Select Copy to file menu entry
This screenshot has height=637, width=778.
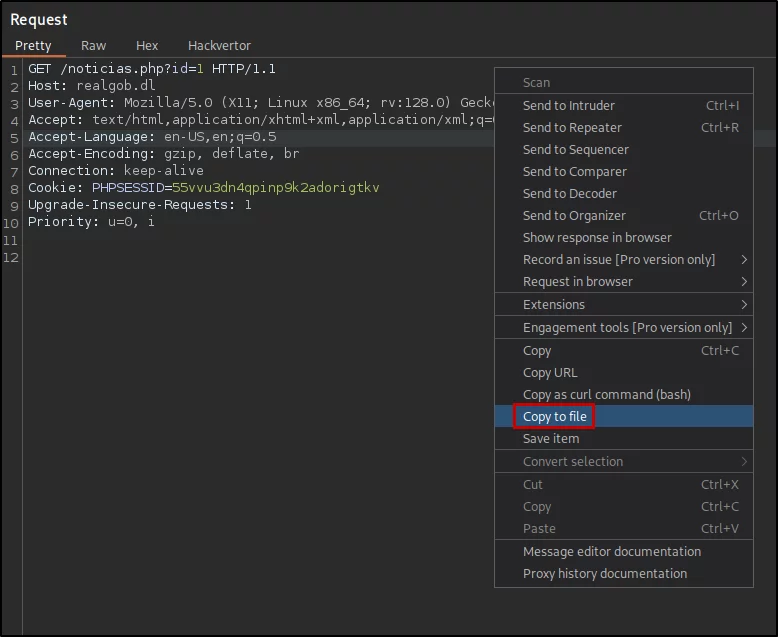click(x=624, y=416)
